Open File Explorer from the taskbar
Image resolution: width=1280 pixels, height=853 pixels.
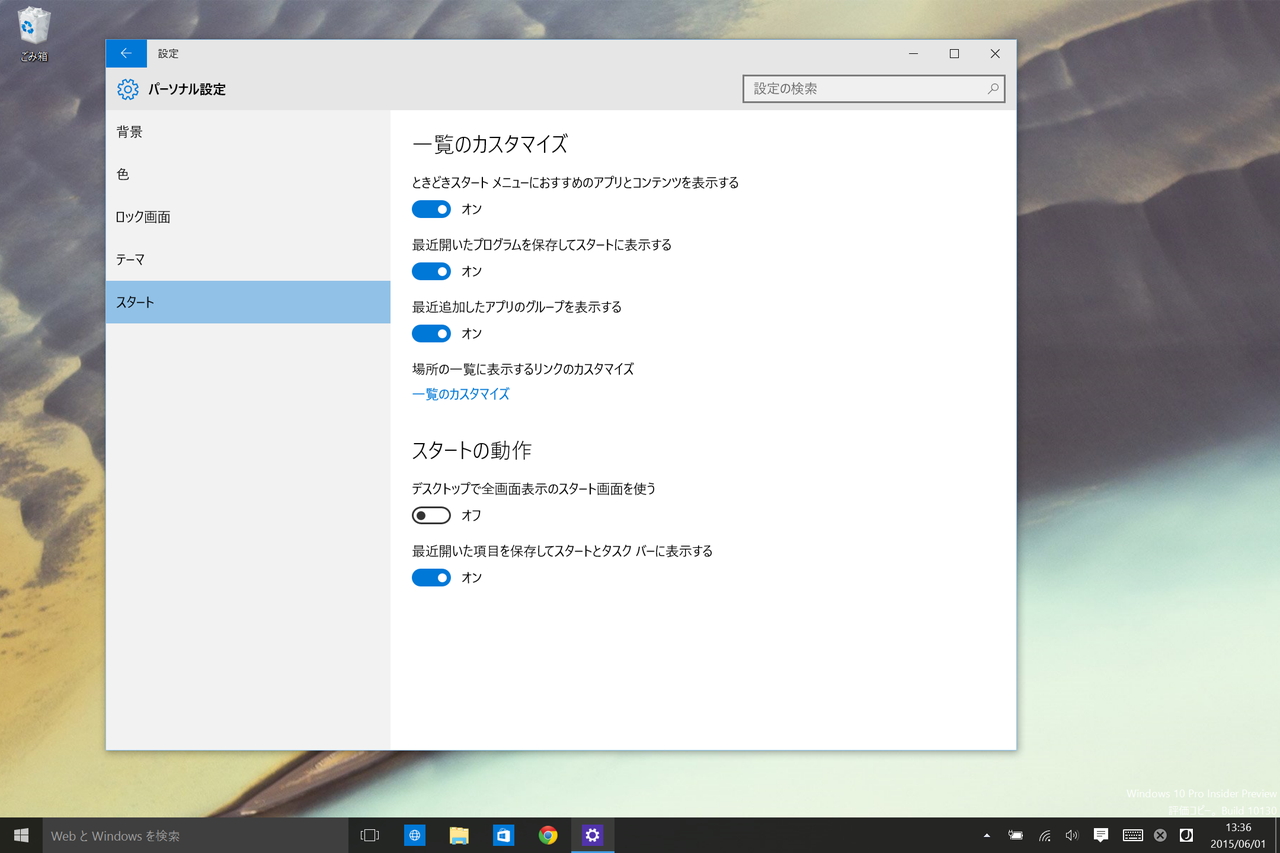tap(458, 835)
